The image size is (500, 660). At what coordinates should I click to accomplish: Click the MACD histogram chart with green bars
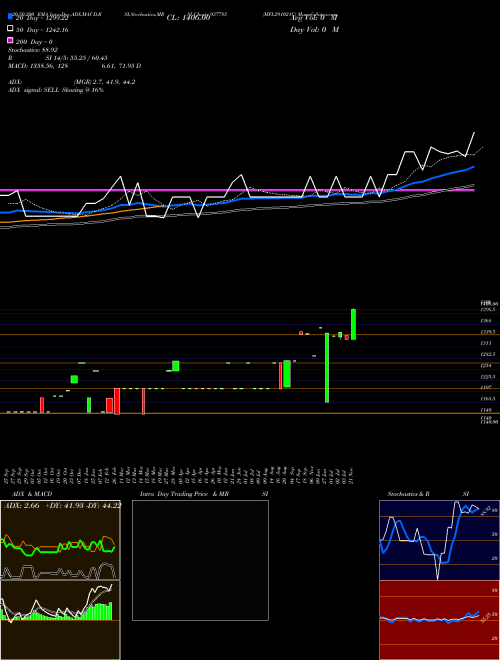[60, 620]
